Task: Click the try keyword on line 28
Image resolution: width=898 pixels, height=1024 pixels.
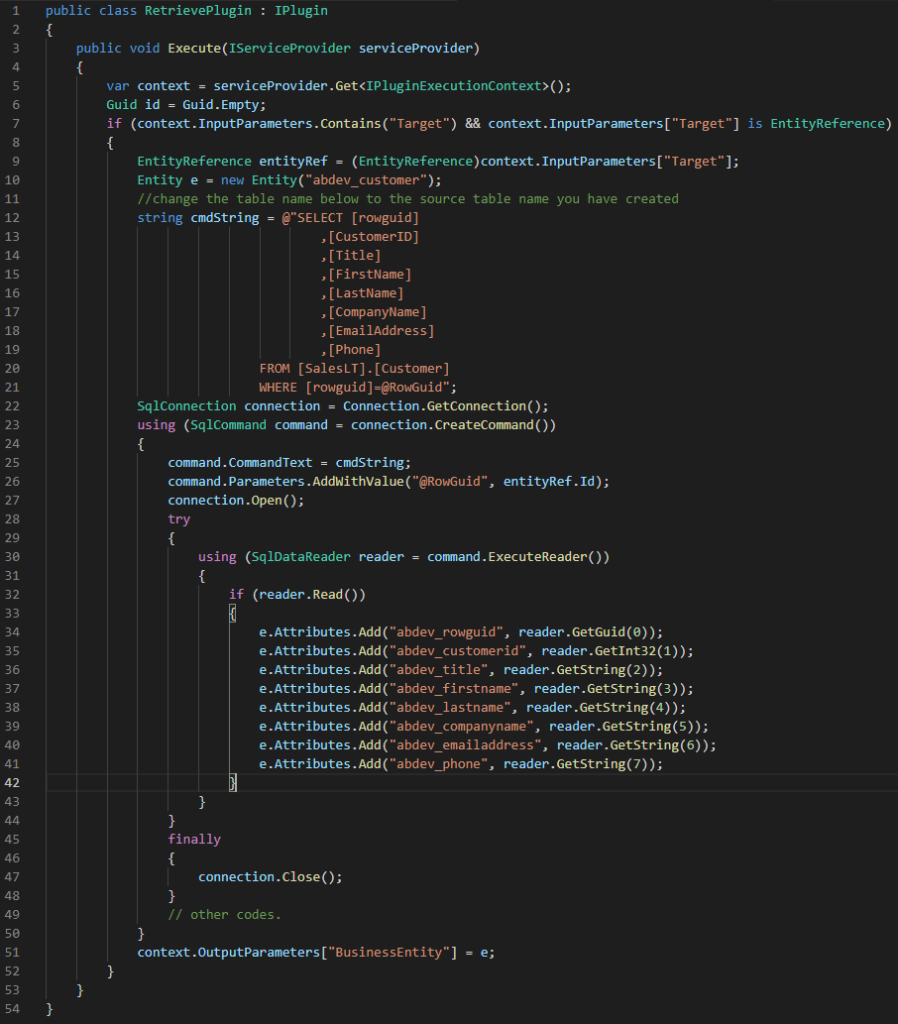Action: pyautogui.click(x=179, y=519)
